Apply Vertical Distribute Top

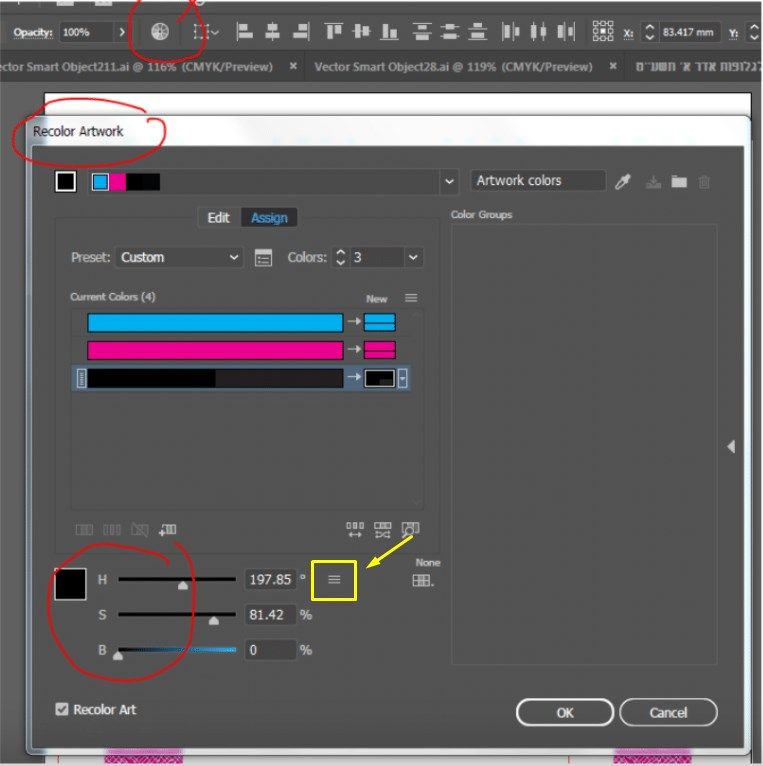coord(422,32)
